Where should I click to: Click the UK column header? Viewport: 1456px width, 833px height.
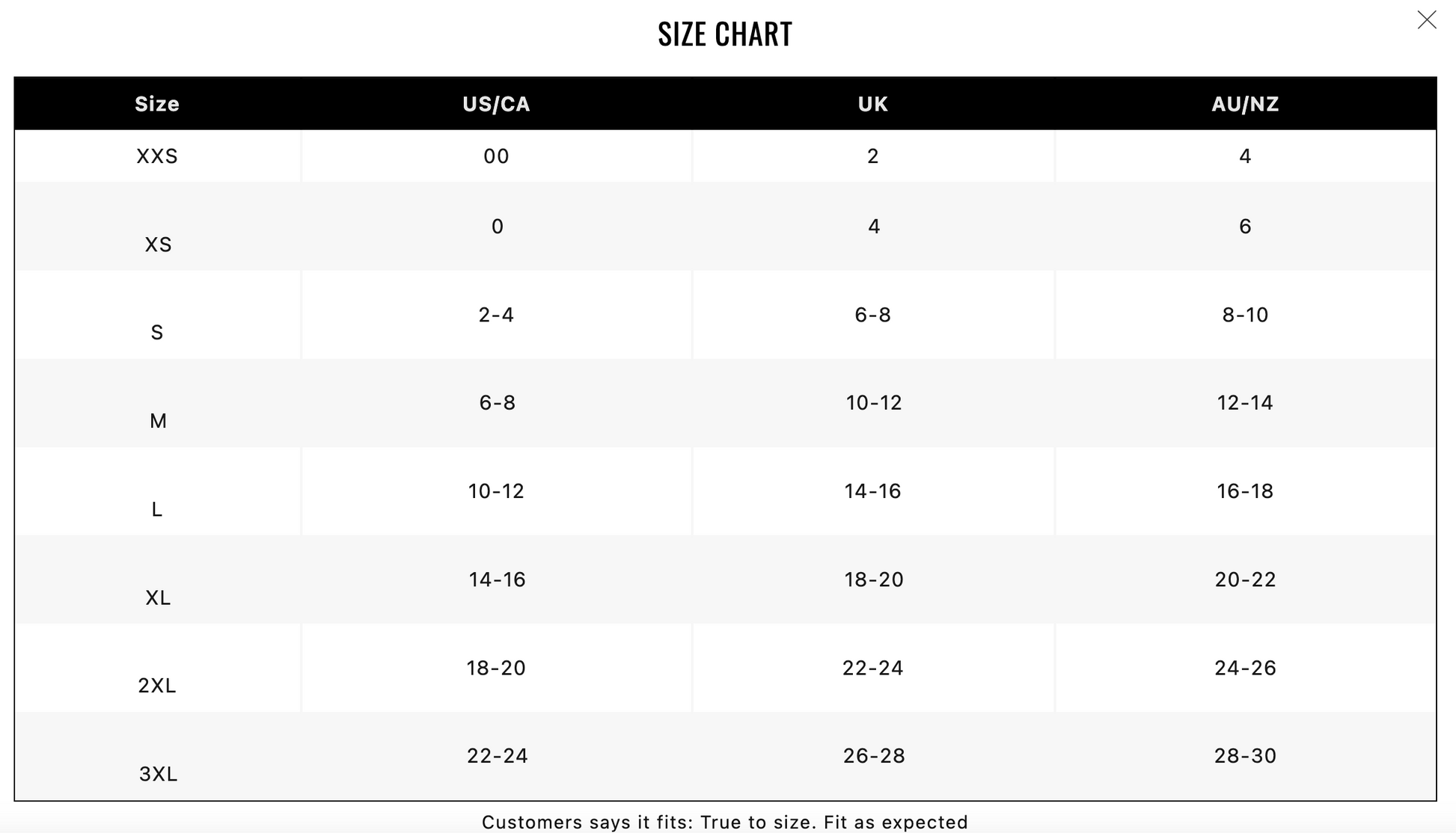coord(872,104)
